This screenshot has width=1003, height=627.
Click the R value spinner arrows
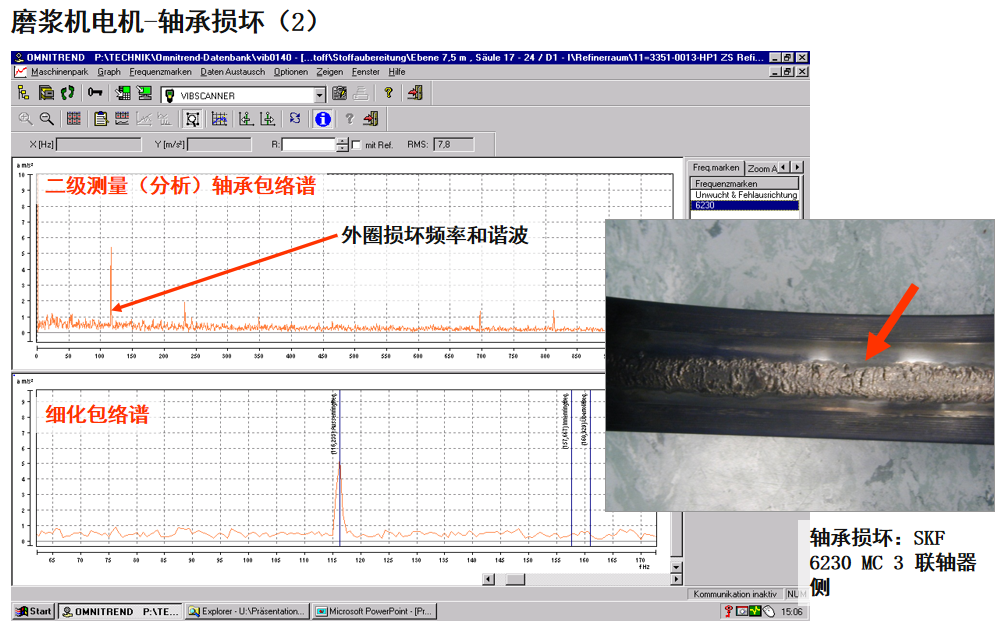pos(342,145)
